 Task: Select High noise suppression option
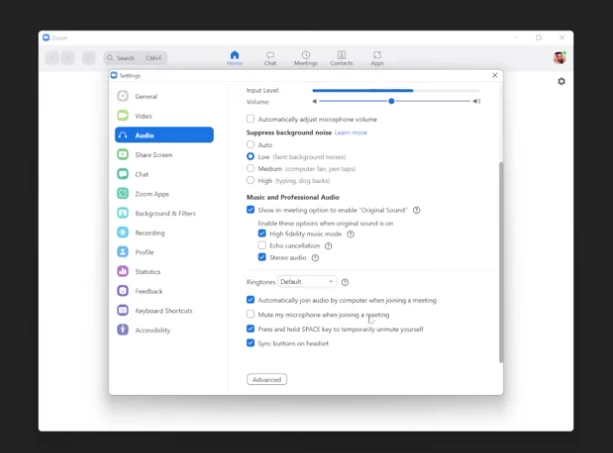[x=251, y=180]
